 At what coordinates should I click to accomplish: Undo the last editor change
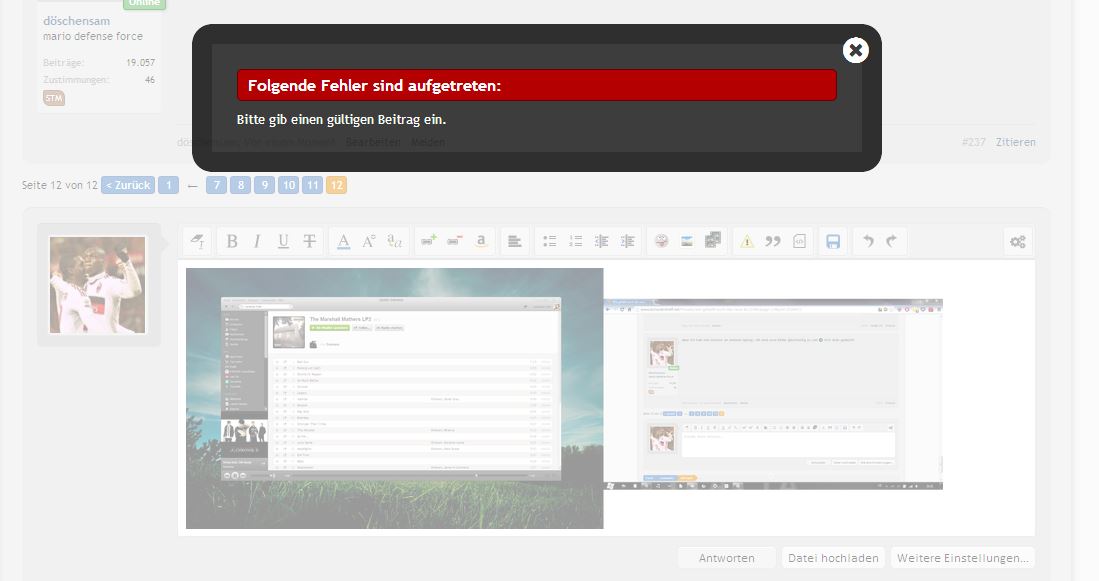pyautogui.click(x=868, y=241)
